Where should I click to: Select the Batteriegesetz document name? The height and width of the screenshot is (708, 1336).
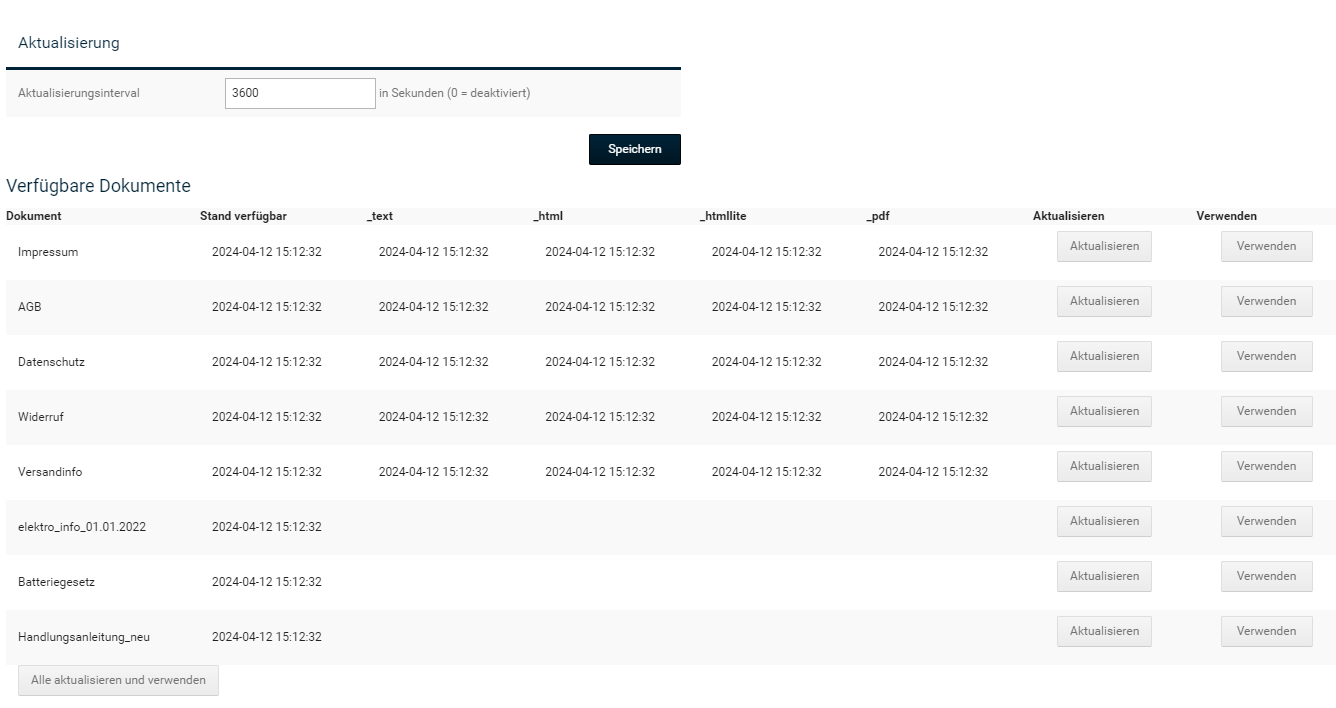(x=56, y=582)
